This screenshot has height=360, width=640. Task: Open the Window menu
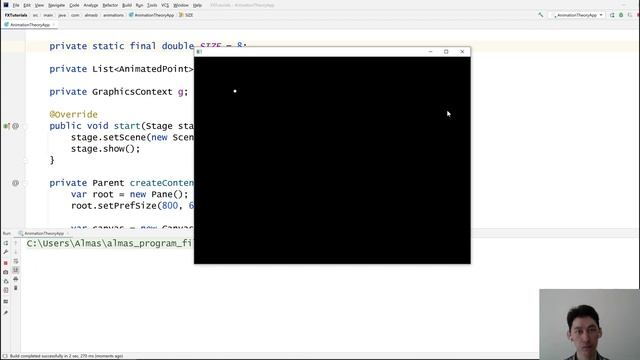coord(181,5)
